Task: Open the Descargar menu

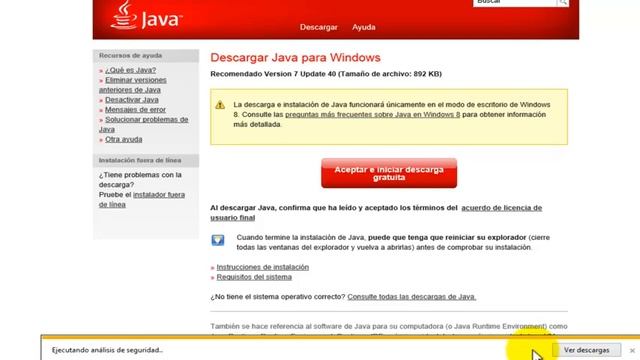Action: point(318,27)
